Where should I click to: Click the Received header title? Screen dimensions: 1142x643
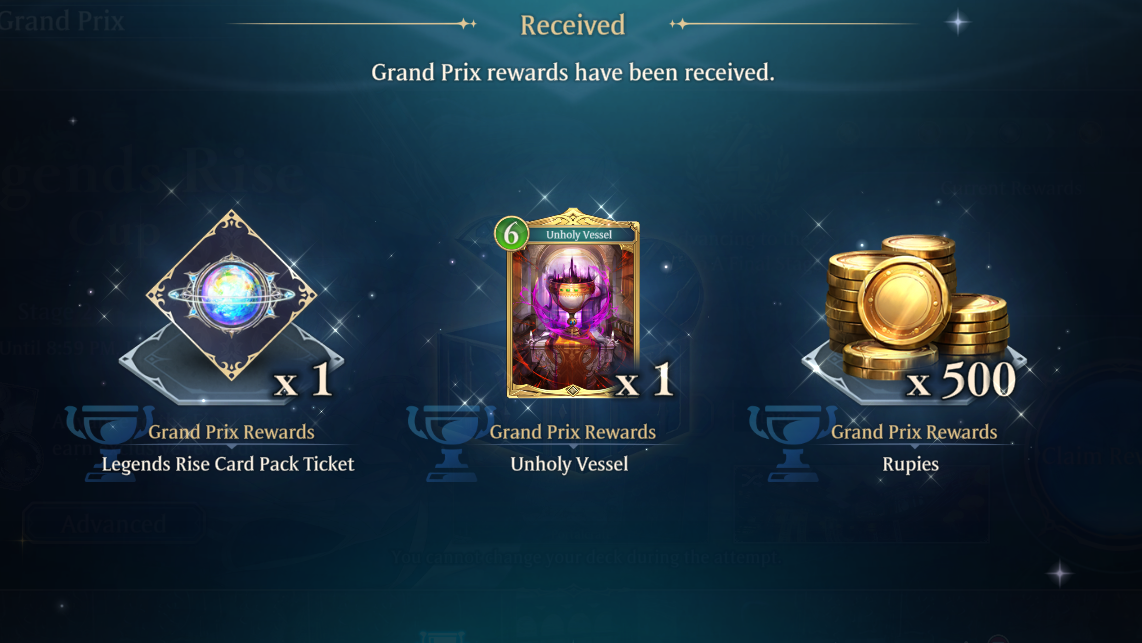[572, 25]
